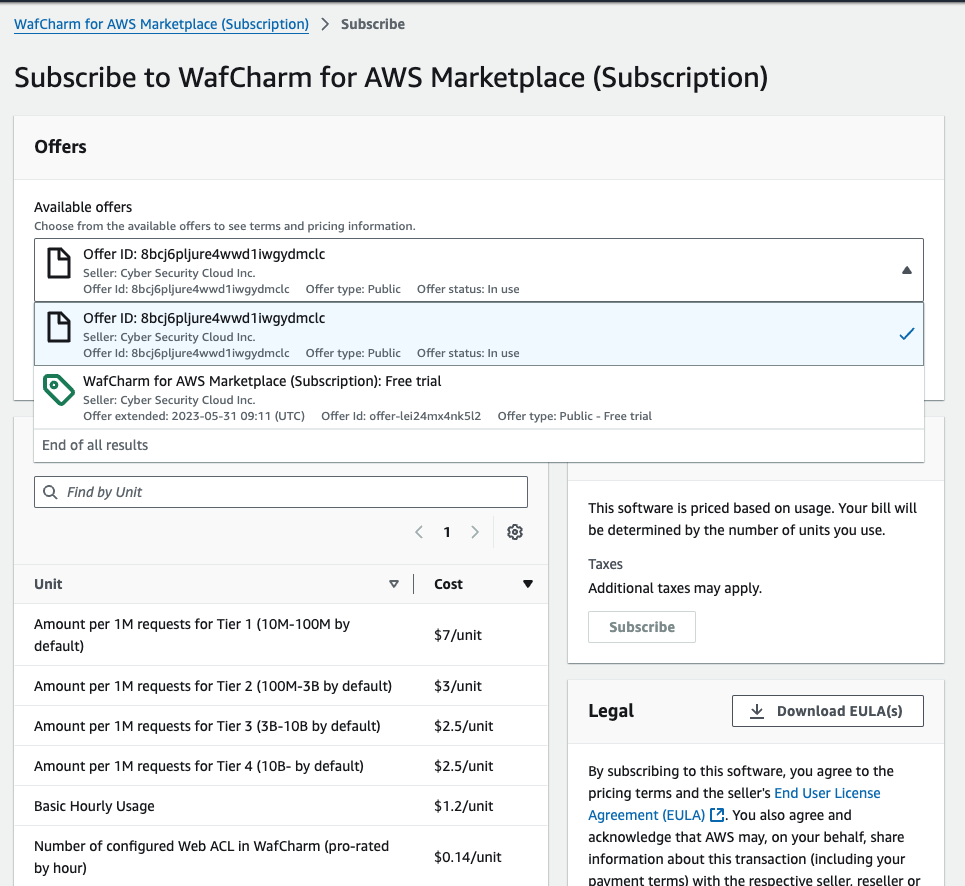Click the breadcrumb chevron separator
This screenshot has width=965, height=886.
(x=325, y=24)
